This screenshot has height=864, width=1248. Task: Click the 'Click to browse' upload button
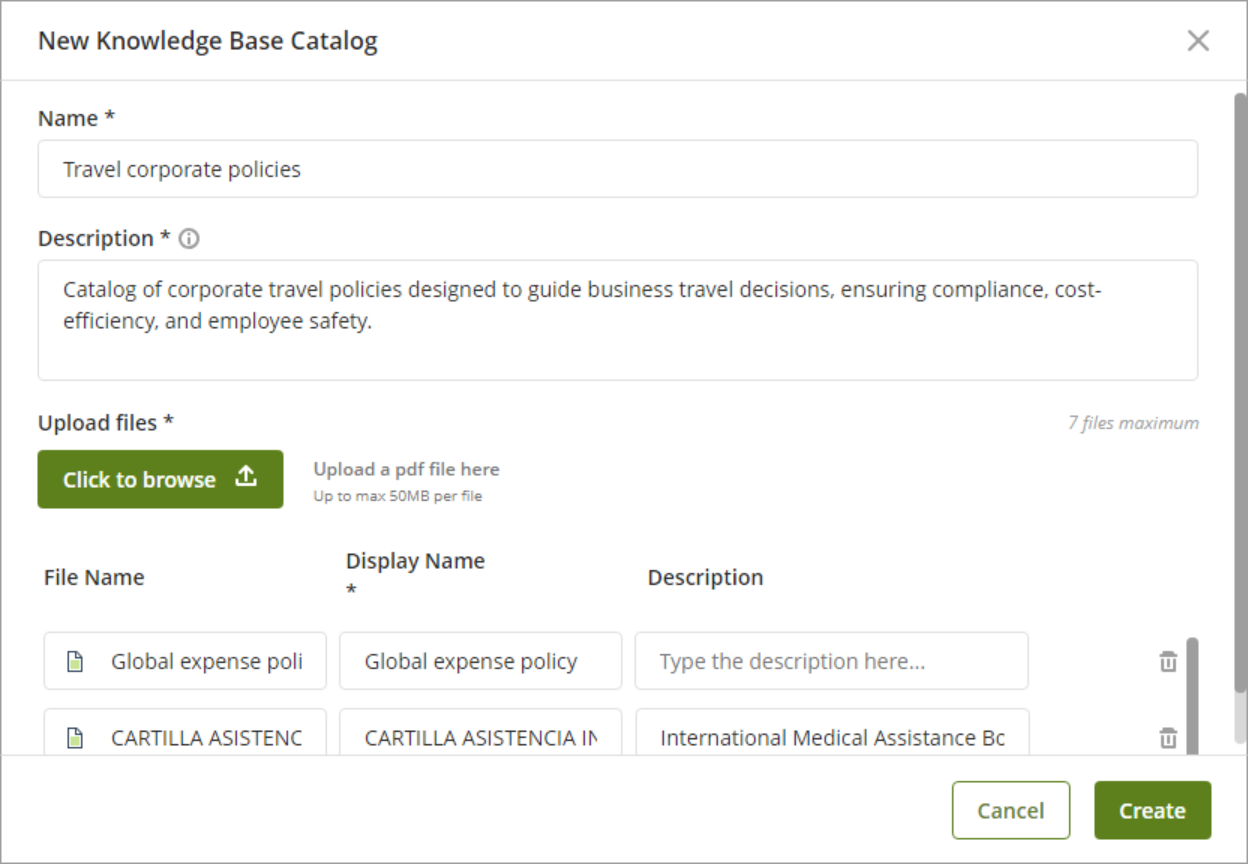(x=160, y=479)
